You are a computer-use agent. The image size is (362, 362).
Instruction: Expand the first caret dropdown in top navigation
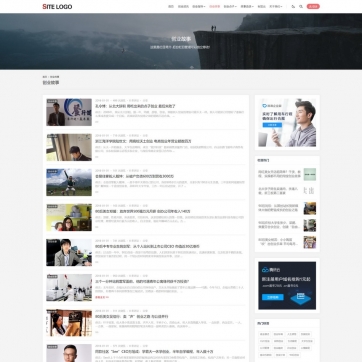pos(199,6)
